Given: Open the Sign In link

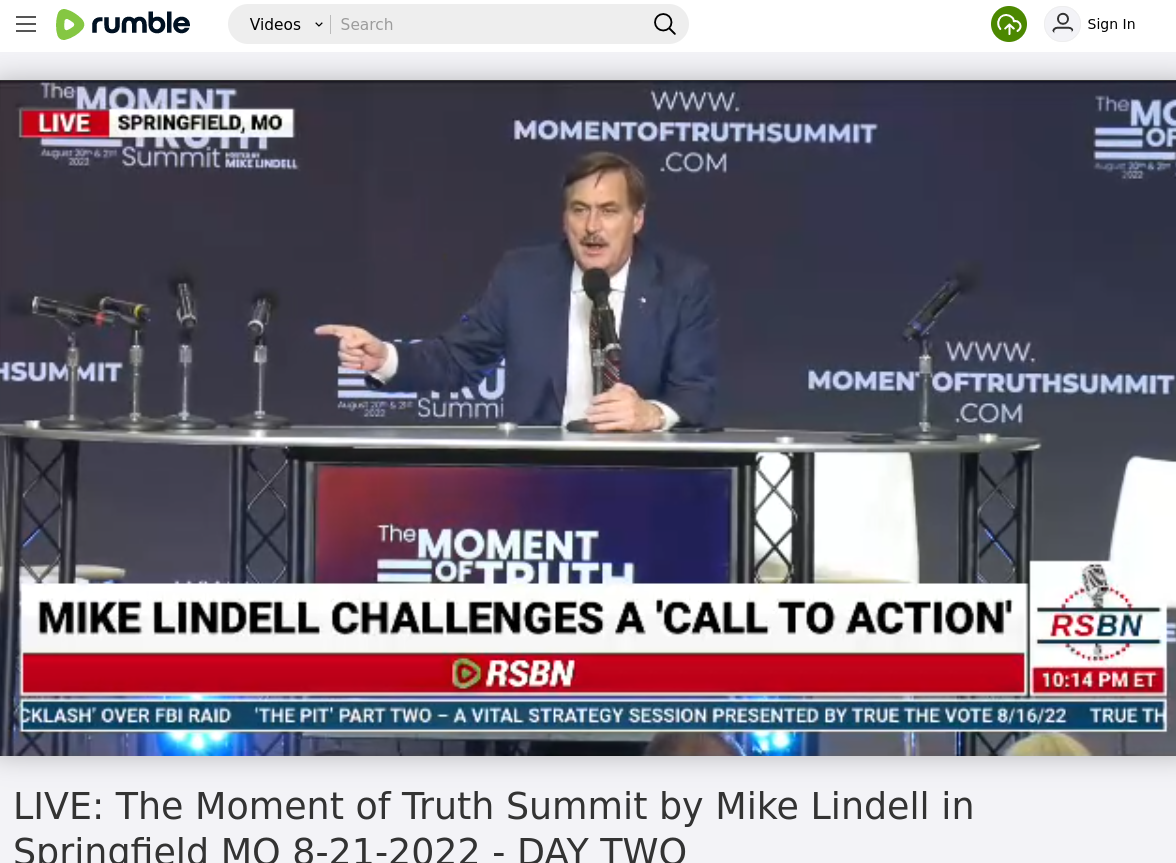Looking at the screenshot, I should 1111,24.
